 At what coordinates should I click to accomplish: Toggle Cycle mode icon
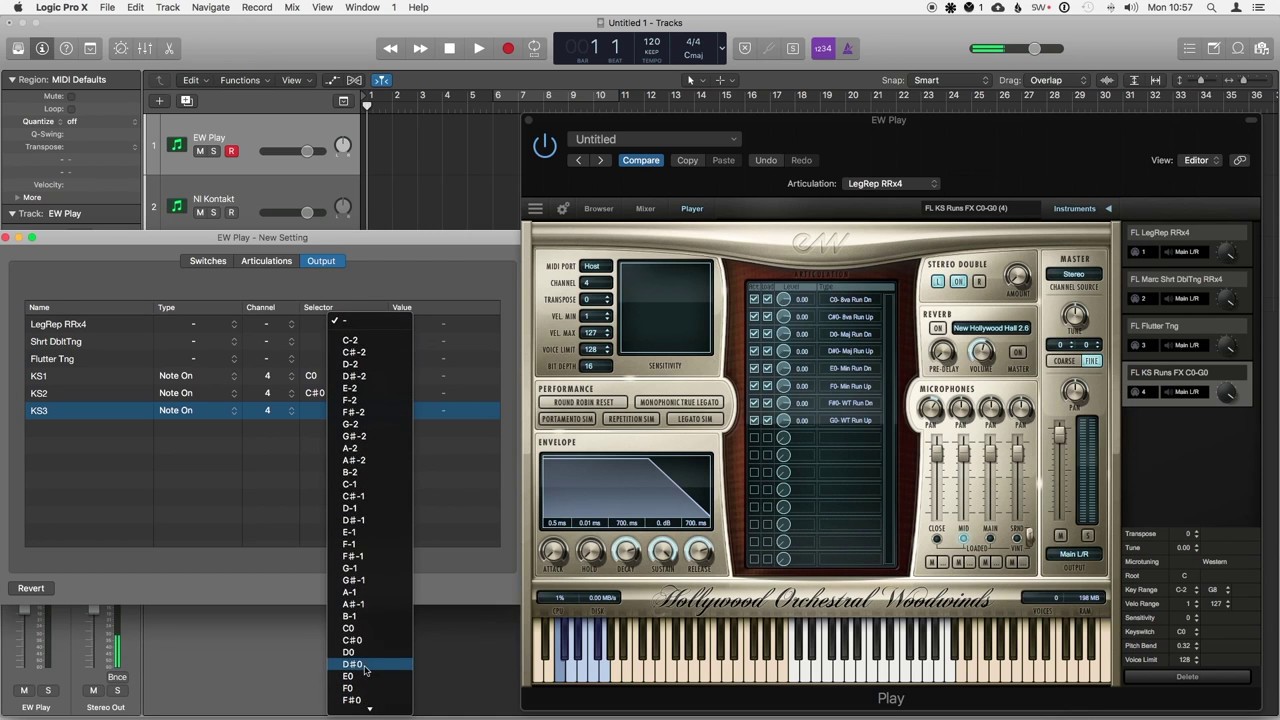tap(535, 48)
